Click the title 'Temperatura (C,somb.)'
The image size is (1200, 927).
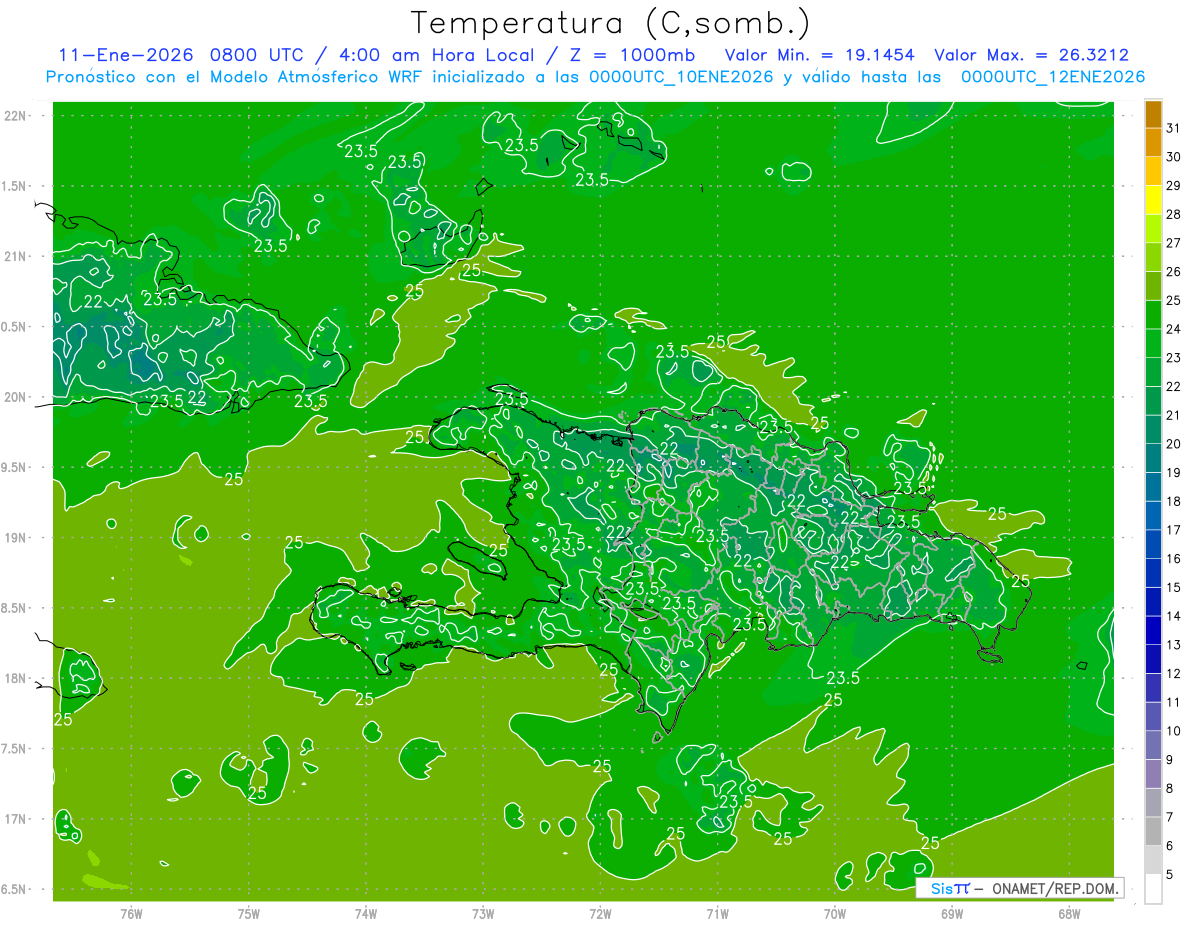point(611,23)
